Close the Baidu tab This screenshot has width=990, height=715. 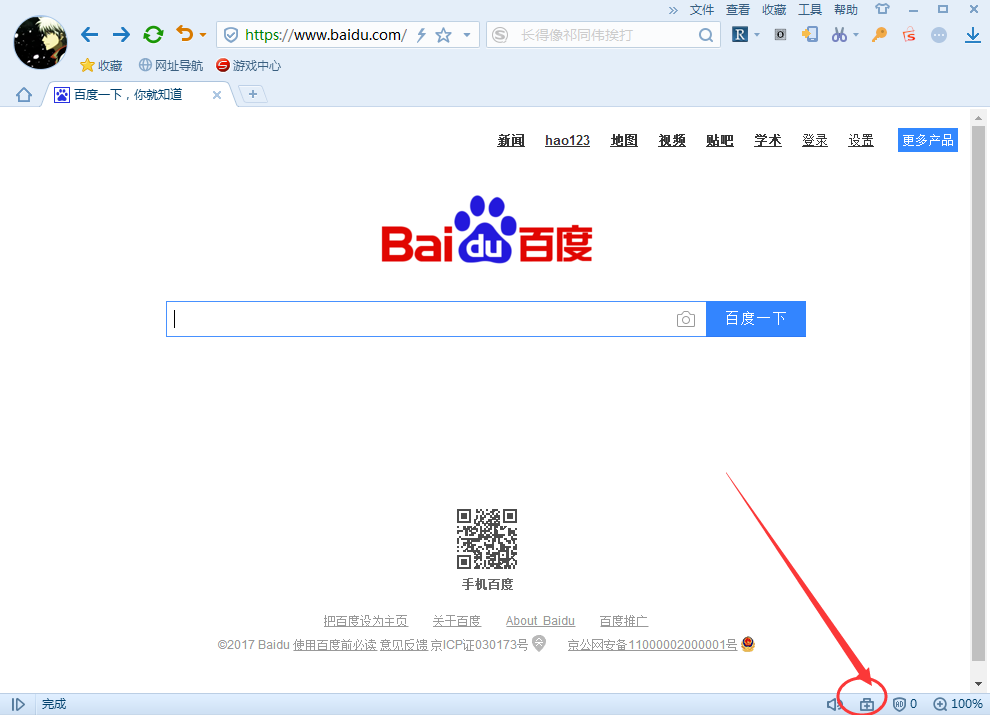tap(217, 95)
